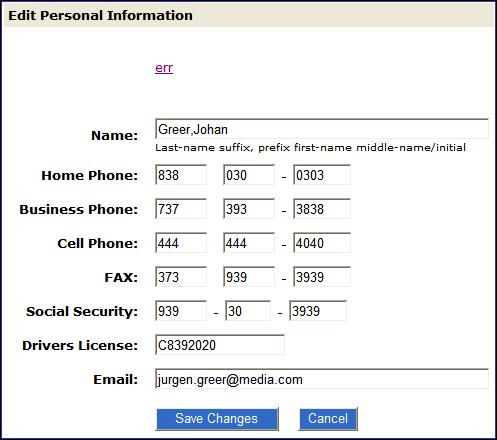This screenshot has width=497, height=440.
Task: Click the Edit Personal Information heading
Action: click(x=100, y=16)
